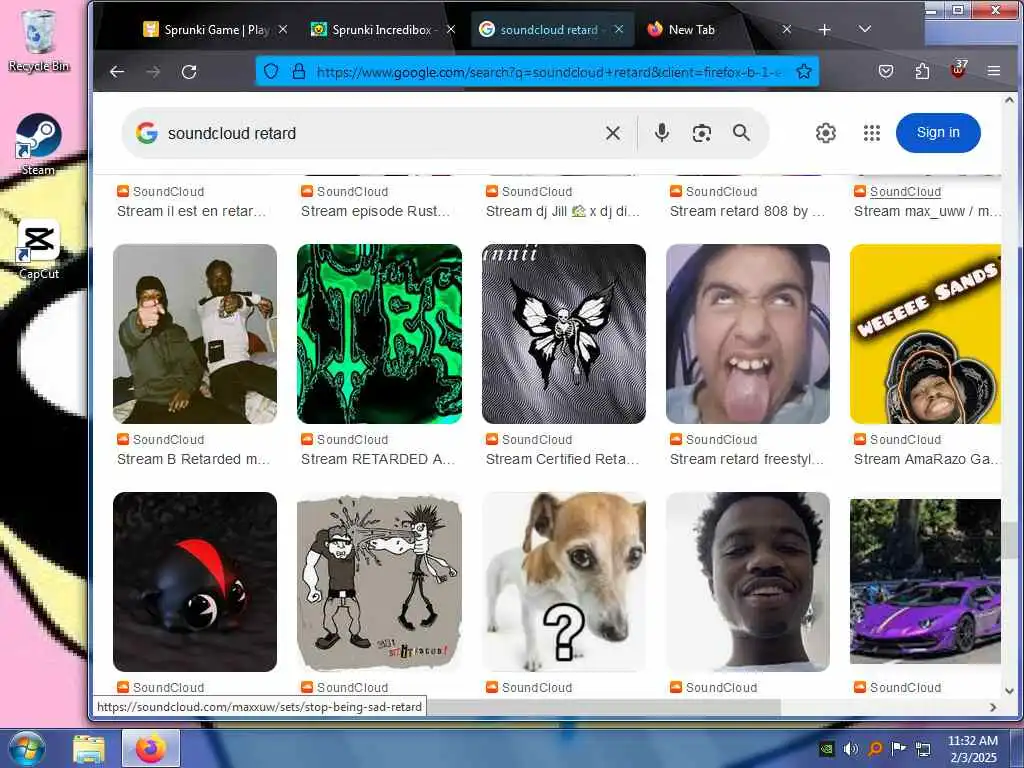
Task: Open the CapCut desktop shortcut
Action: pyautogui.click(x=39, y=249)
